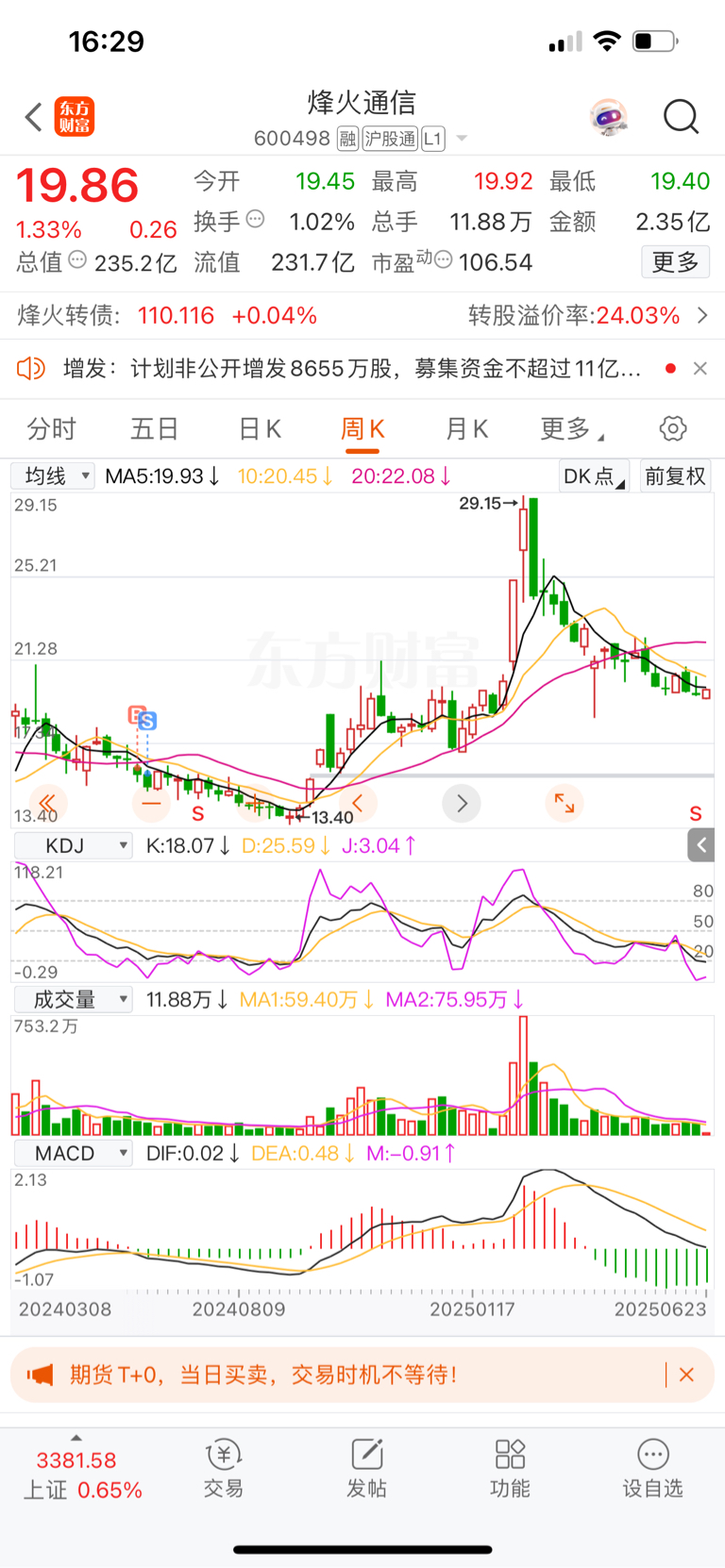Tap the 融 margin badge

point(347,139)
